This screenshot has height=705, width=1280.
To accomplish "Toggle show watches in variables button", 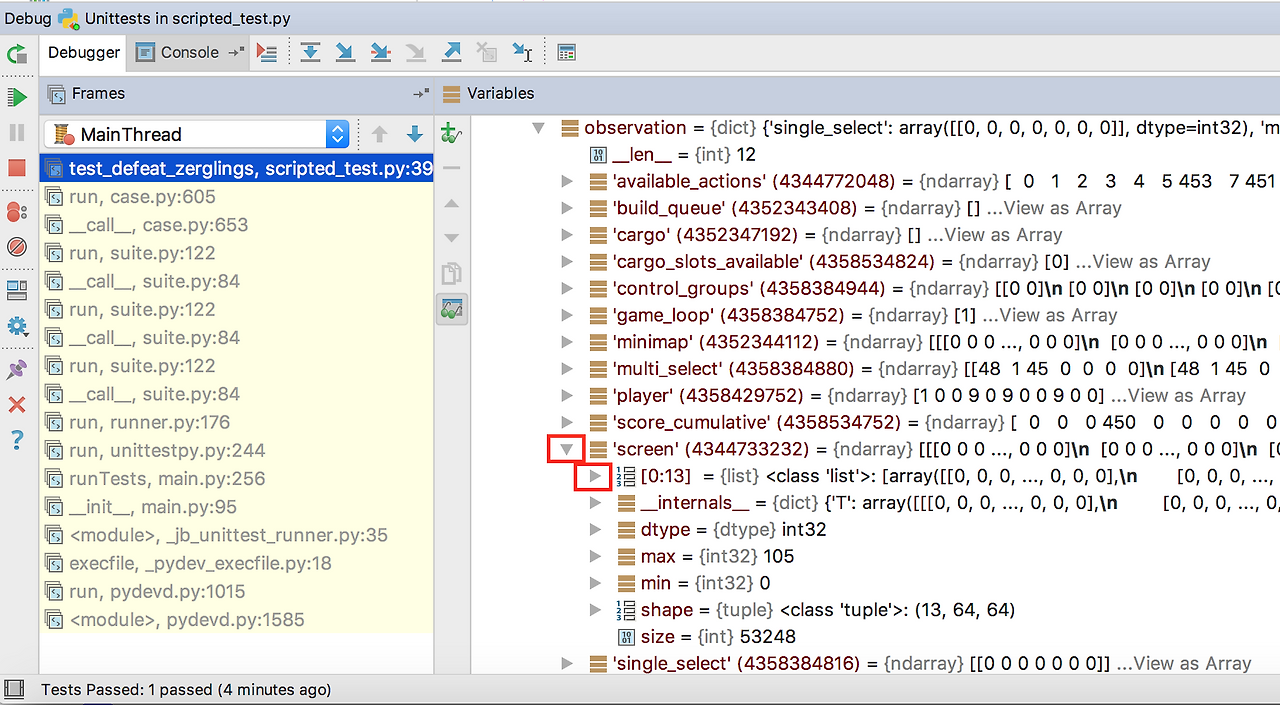I will [451, 308].
